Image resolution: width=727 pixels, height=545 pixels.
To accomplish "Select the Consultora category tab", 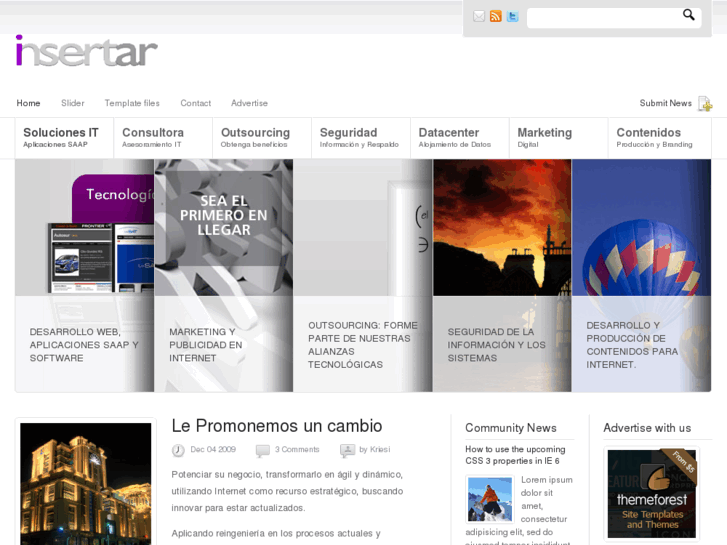I will 163,138.
